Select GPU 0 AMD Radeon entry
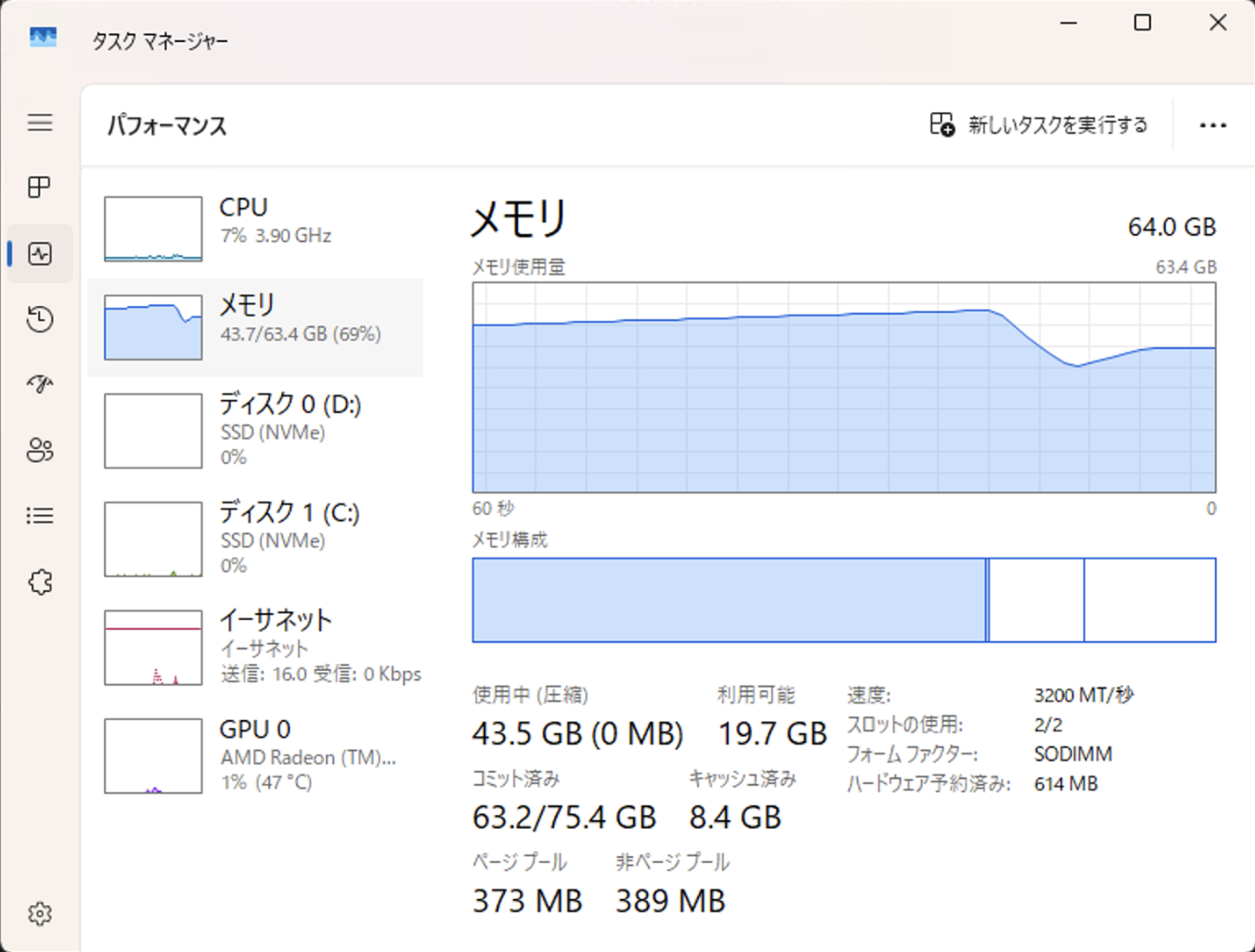This screenshot has height=952, width=1255. coord(255,754)
